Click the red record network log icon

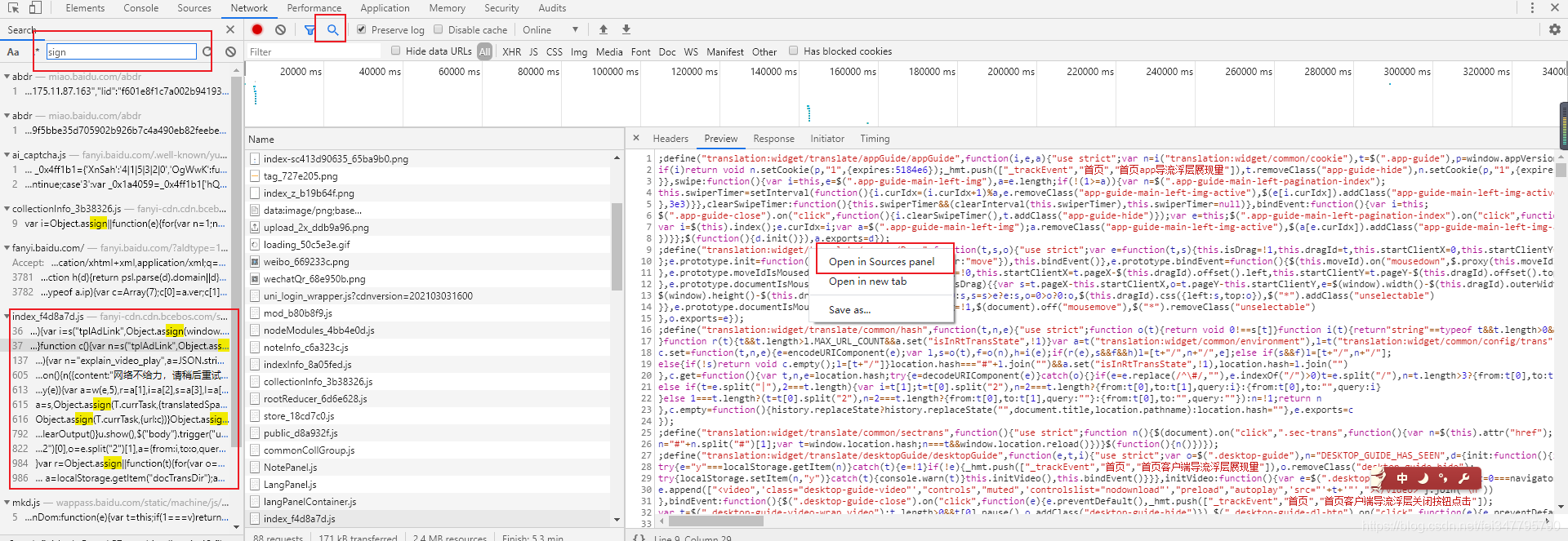(x=257, y=29)
